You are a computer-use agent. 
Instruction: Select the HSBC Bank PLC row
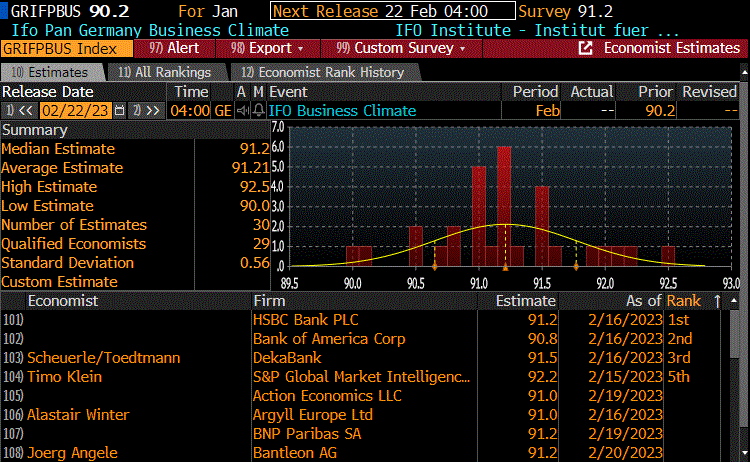(x=360, y=320)
